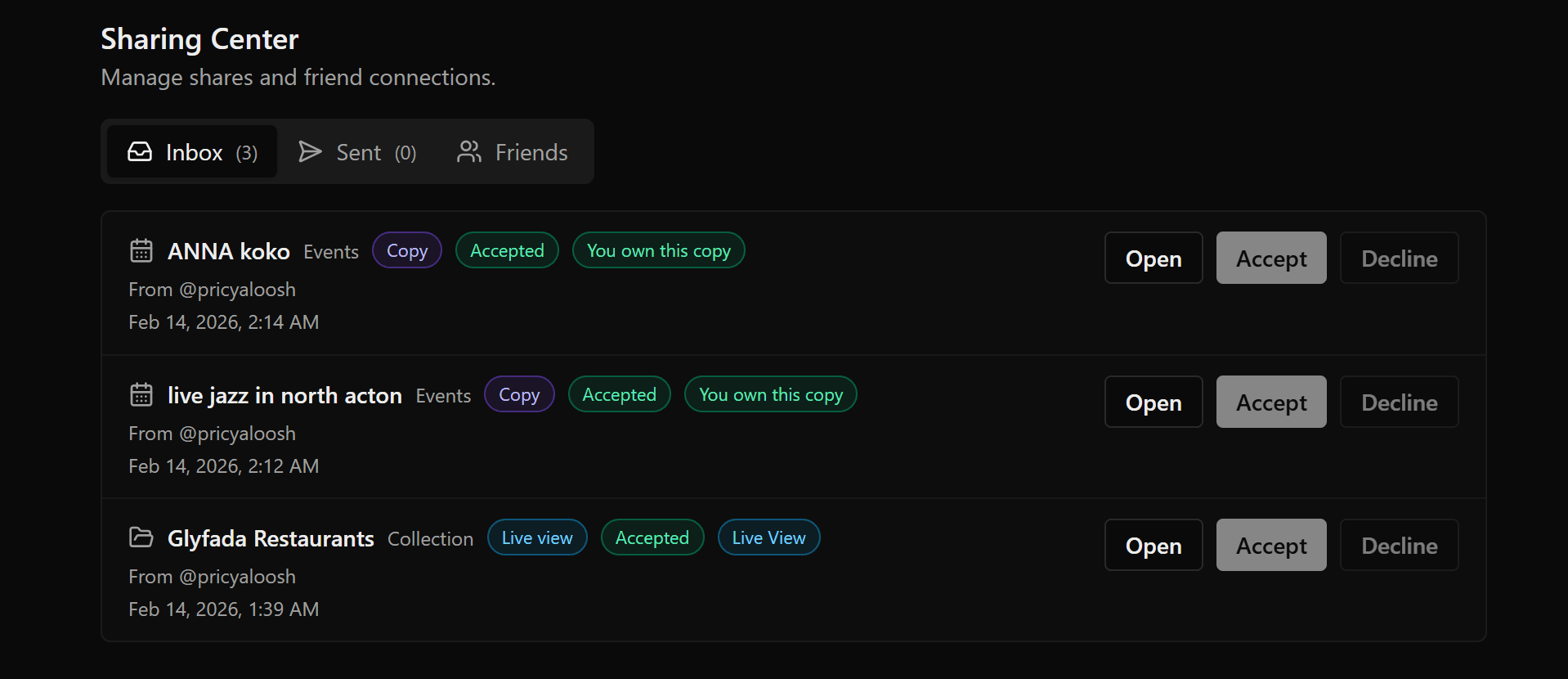Viewport: 1568px width, 679px height.
Task: Accept the Glyfada Restaurants collection share
Action: 1270,545
